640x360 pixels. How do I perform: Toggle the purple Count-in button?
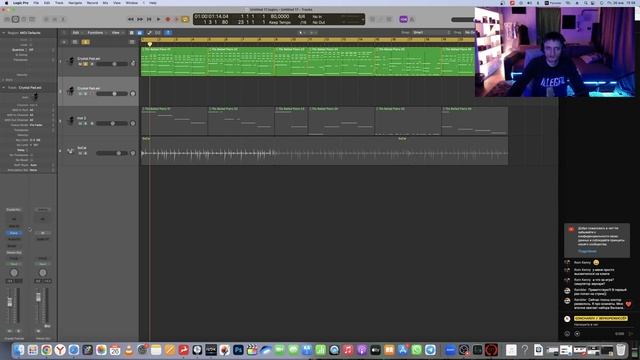pos(403,19)
